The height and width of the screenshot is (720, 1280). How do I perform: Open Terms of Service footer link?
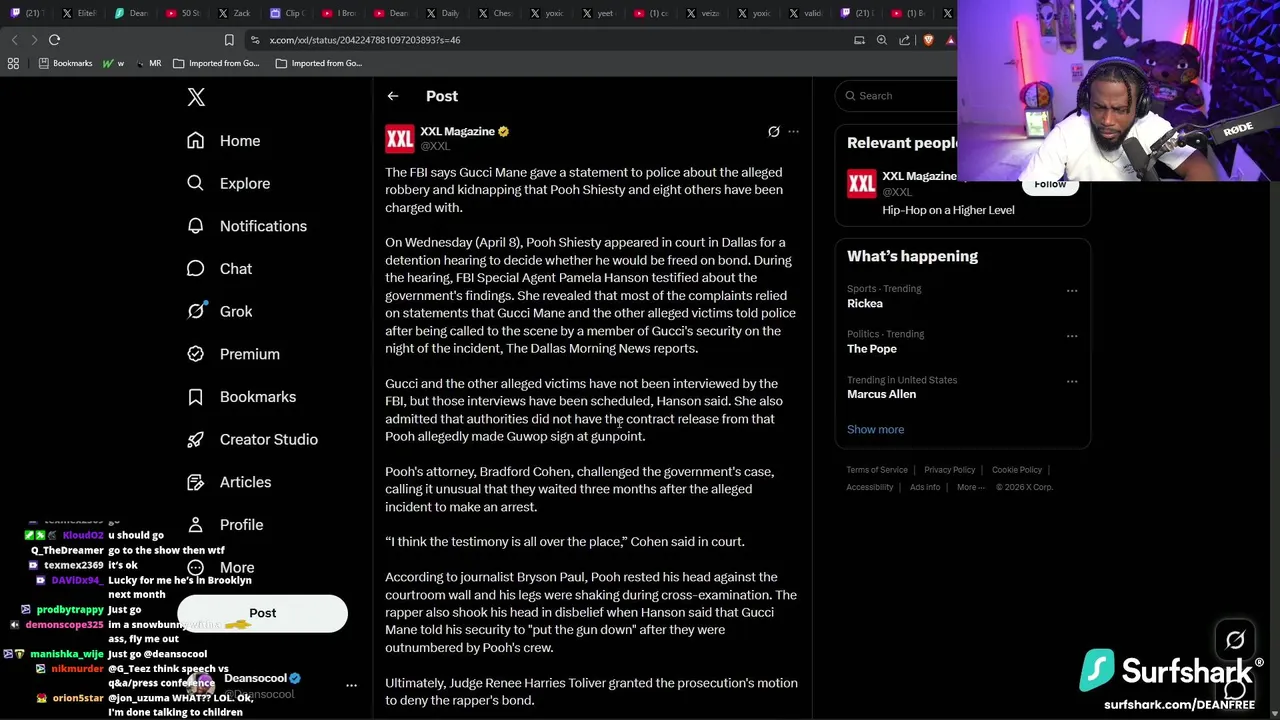[877, 470]
